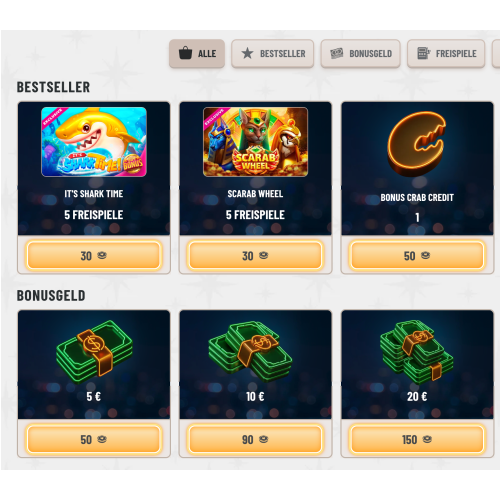Buy Scarab Wheel freispiele for 30 coins
This screenshot has width=500, height=500.
(255, 256)
